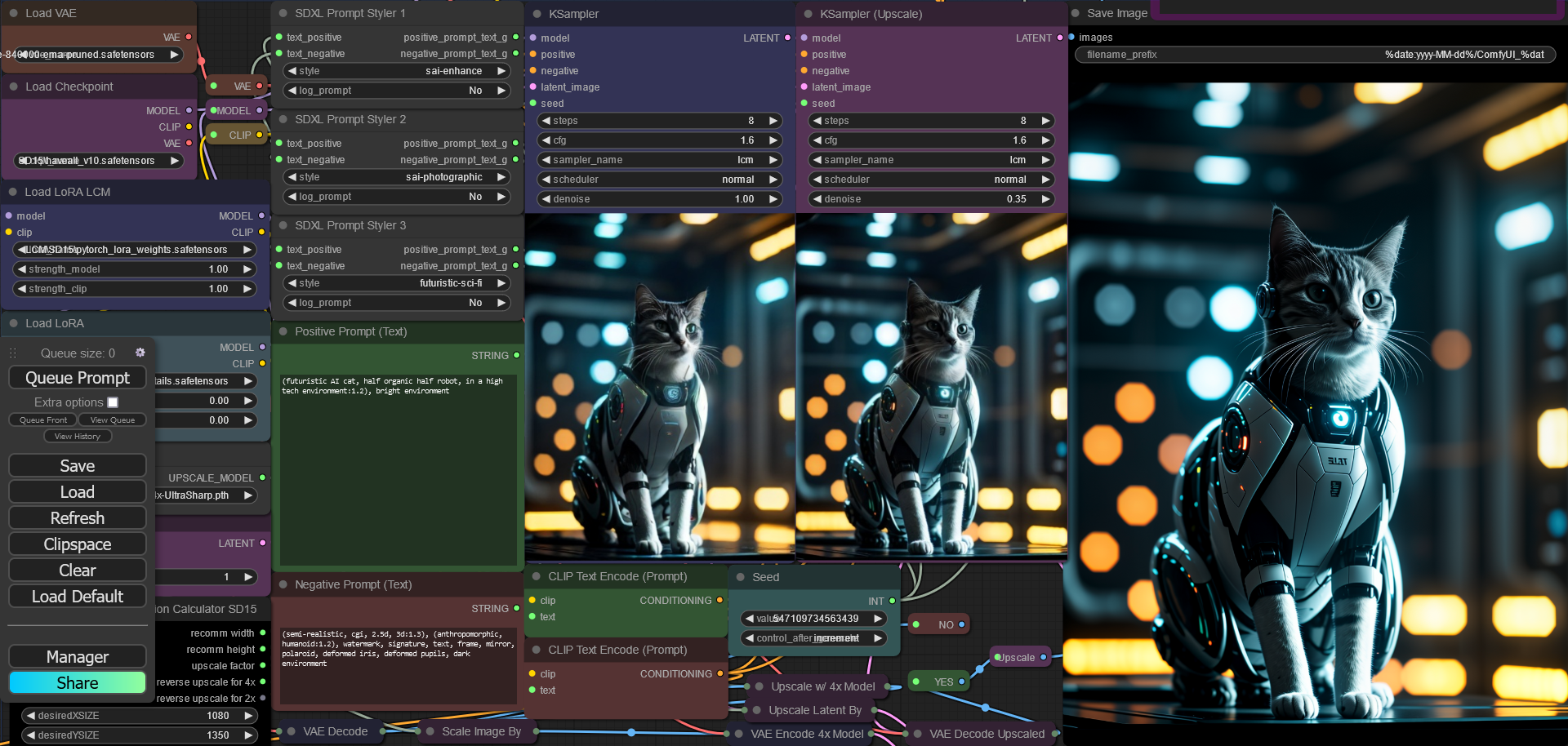Collapse the SDXL Prompt Styler 2 node dot

pyautogui.click(x=283, y=119)
